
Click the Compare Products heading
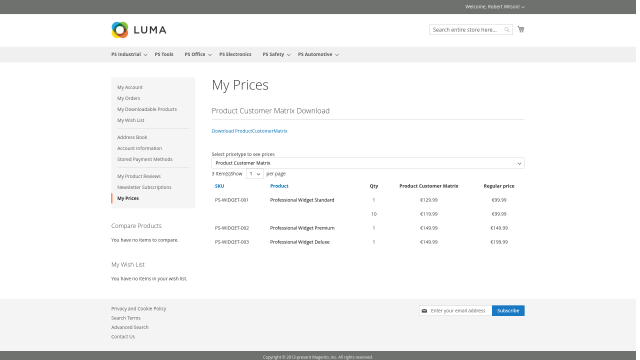(x=136, y=226)
